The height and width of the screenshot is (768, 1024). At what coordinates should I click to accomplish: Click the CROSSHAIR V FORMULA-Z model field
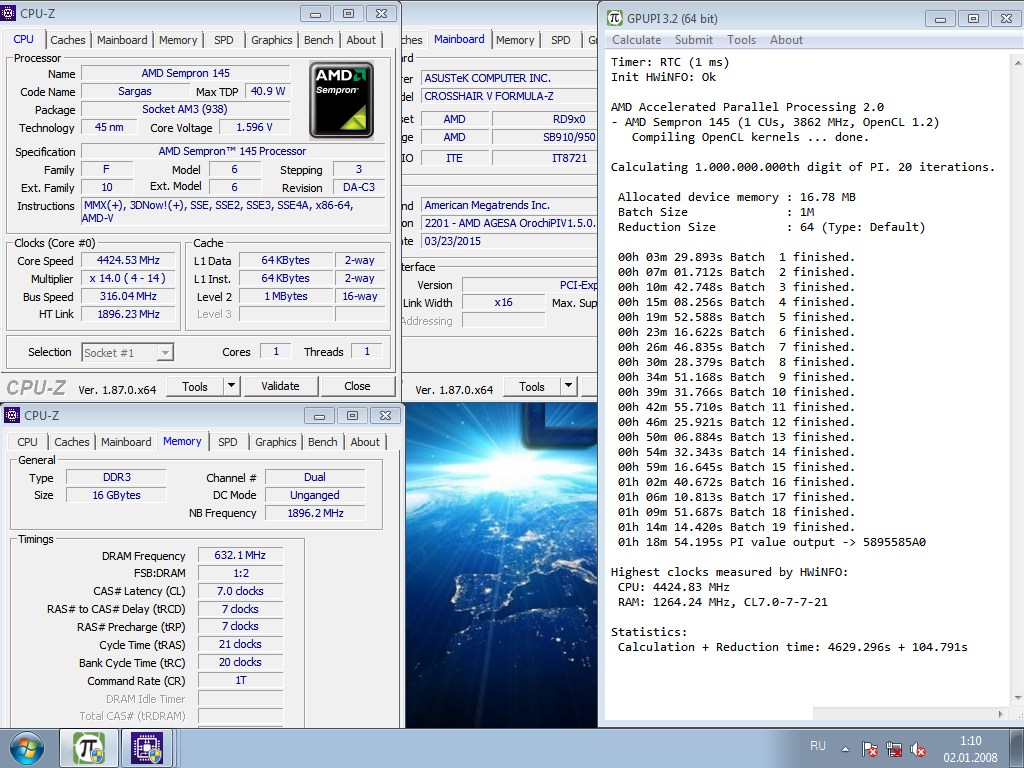pos(509,96)
